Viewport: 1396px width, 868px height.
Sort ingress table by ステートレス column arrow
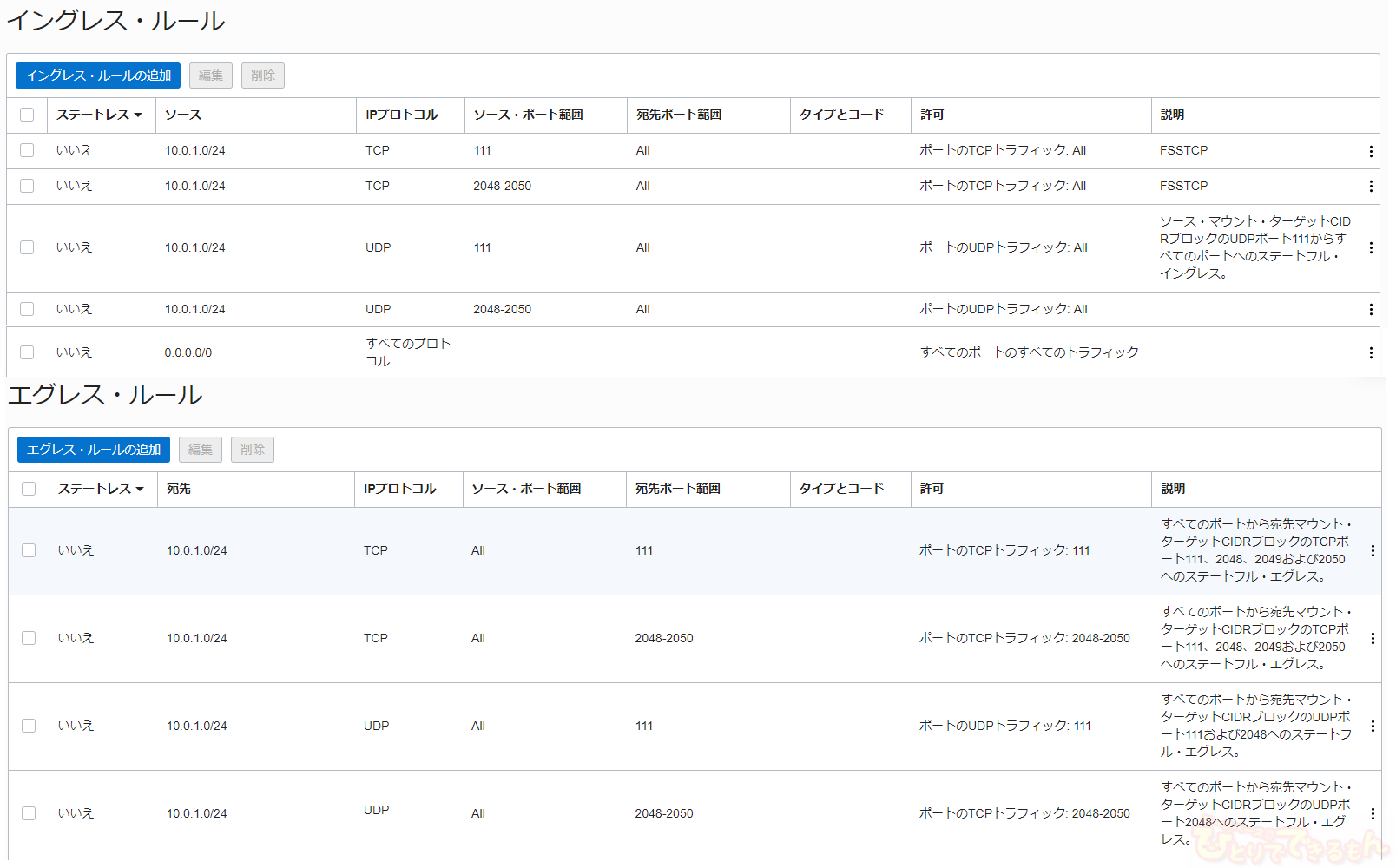(139, 115)
